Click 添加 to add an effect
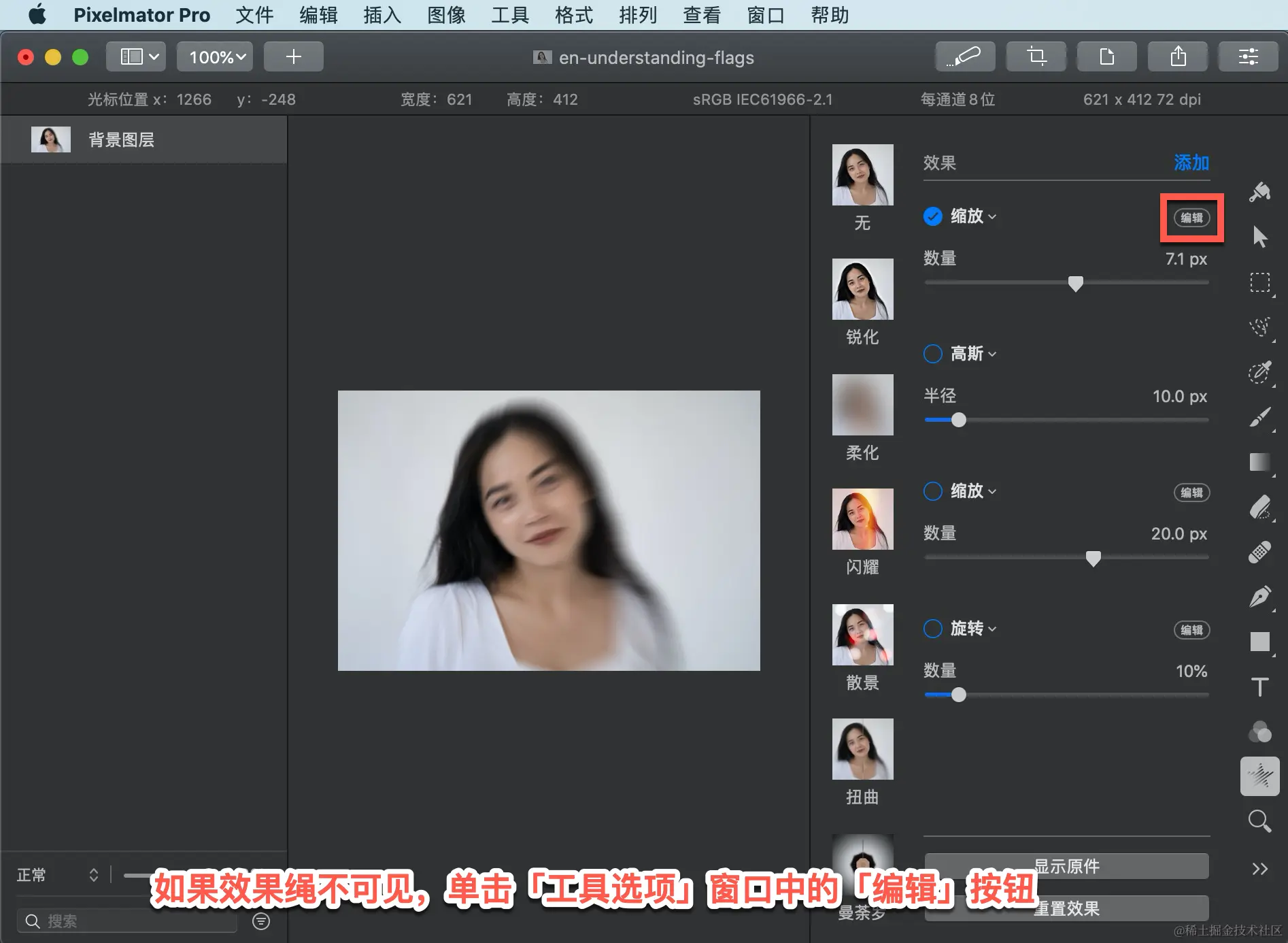Image resolution: width=1288 pixels, height=943 pixels. click(1191, 163)
